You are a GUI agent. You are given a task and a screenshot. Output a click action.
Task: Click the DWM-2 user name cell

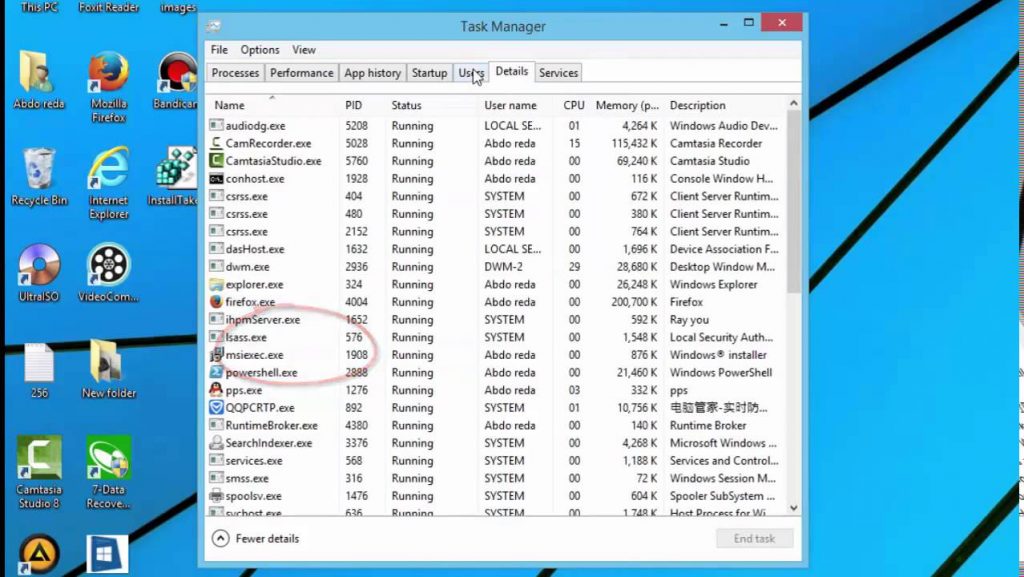coord(504,266)
